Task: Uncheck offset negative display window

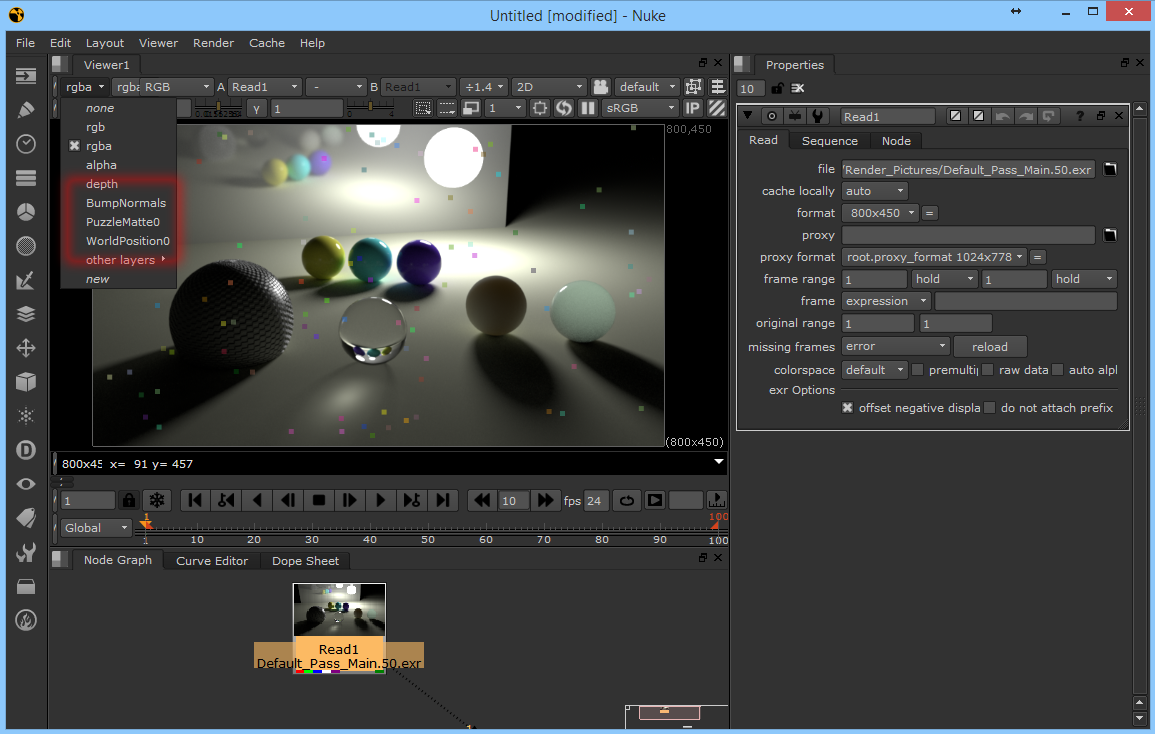Action: [848, 408]
